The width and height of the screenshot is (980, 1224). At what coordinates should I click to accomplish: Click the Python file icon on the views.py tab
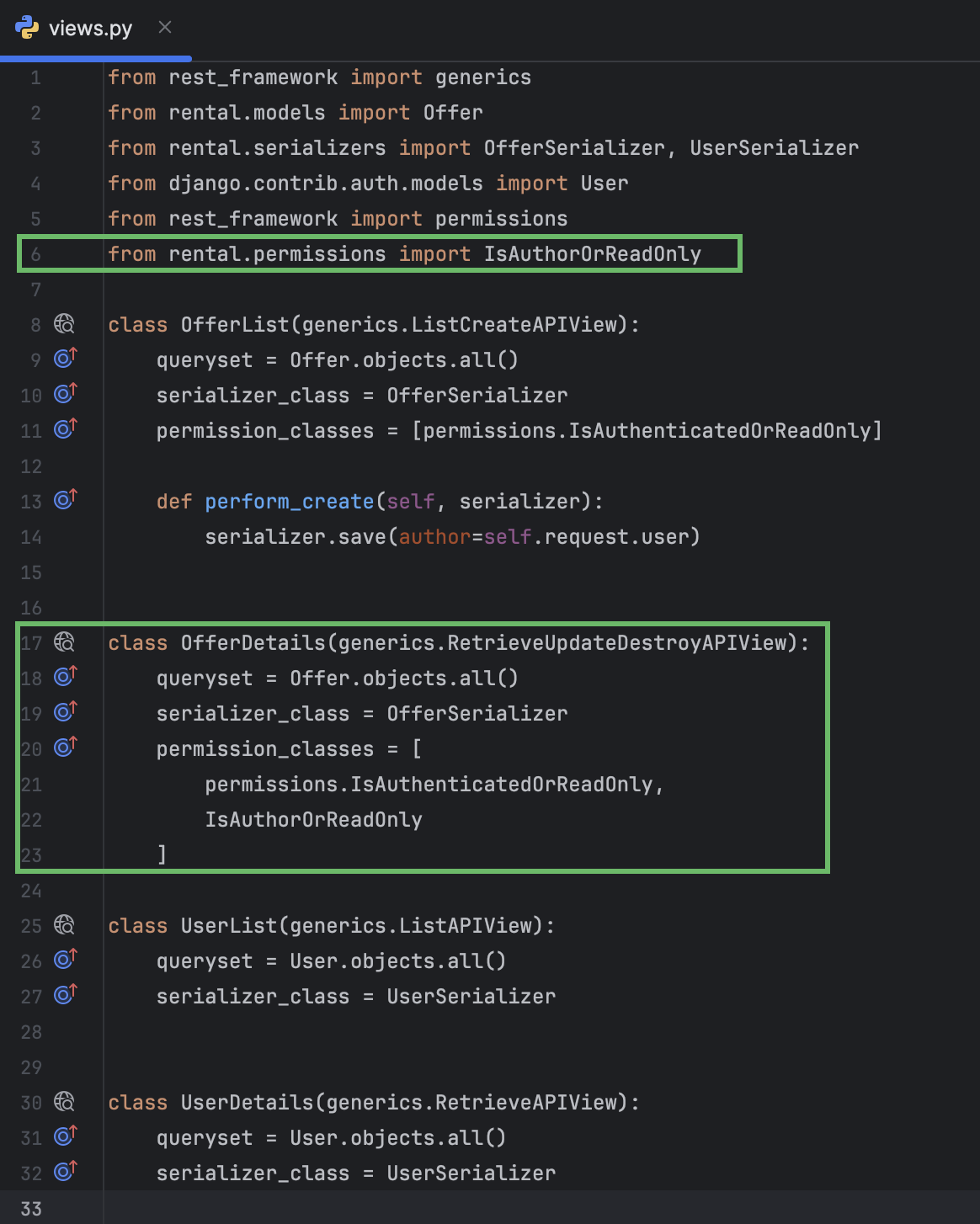click(x=26, y=28)
